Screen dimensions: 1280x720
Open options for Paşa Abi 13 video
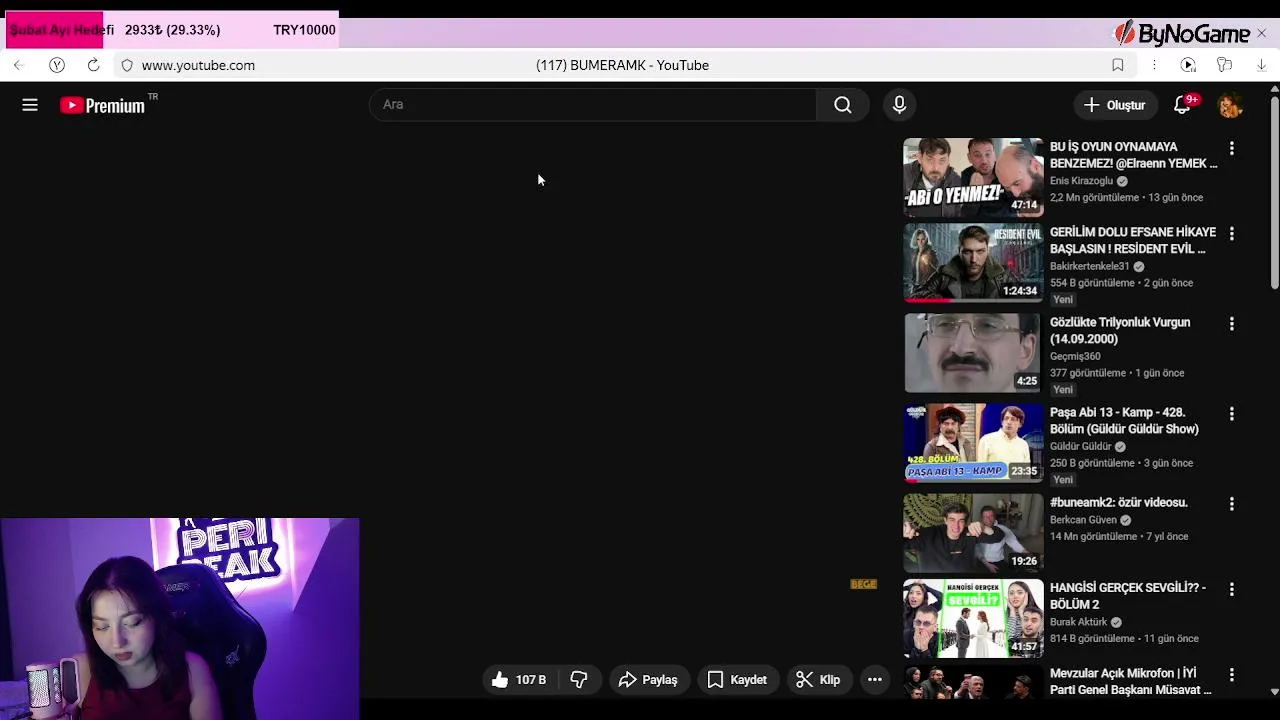(1232, 414)
